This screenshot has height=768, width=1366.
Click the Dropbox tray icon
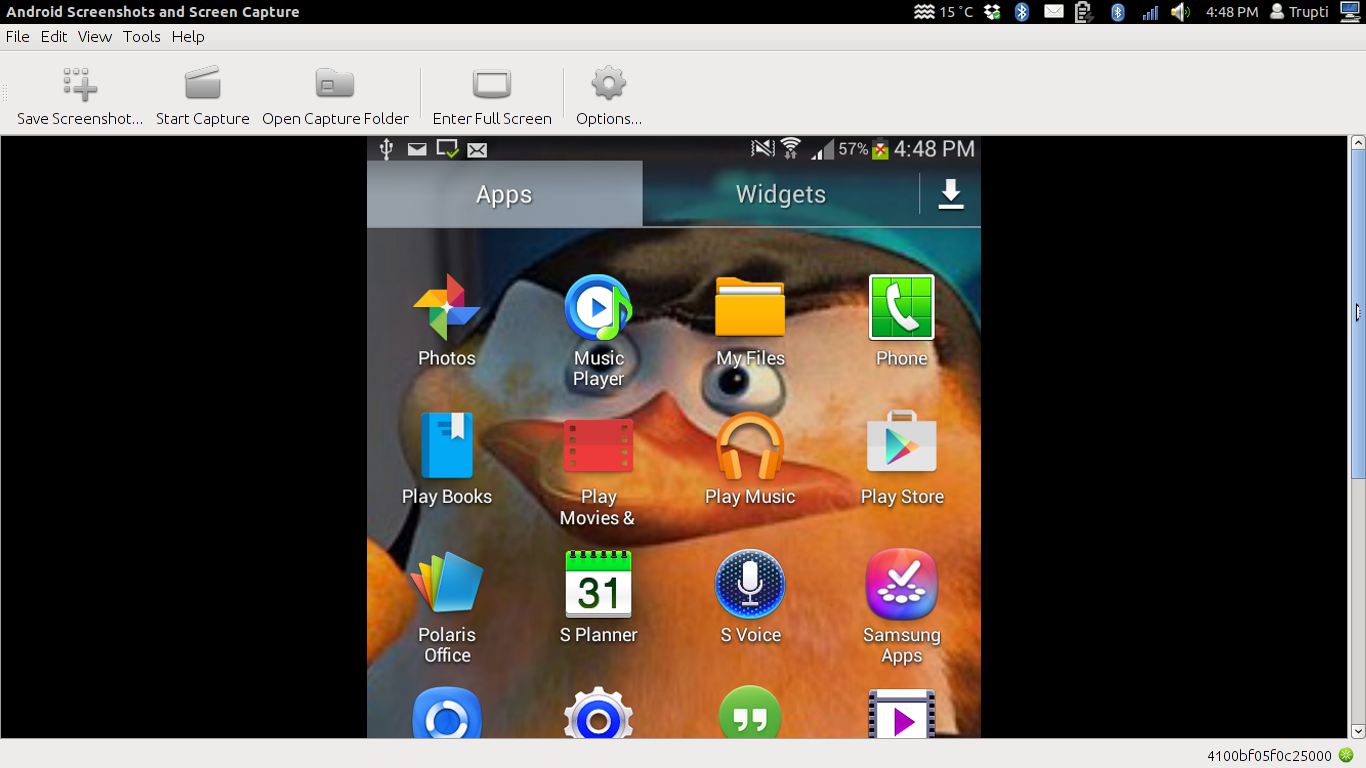coord(991,12)
